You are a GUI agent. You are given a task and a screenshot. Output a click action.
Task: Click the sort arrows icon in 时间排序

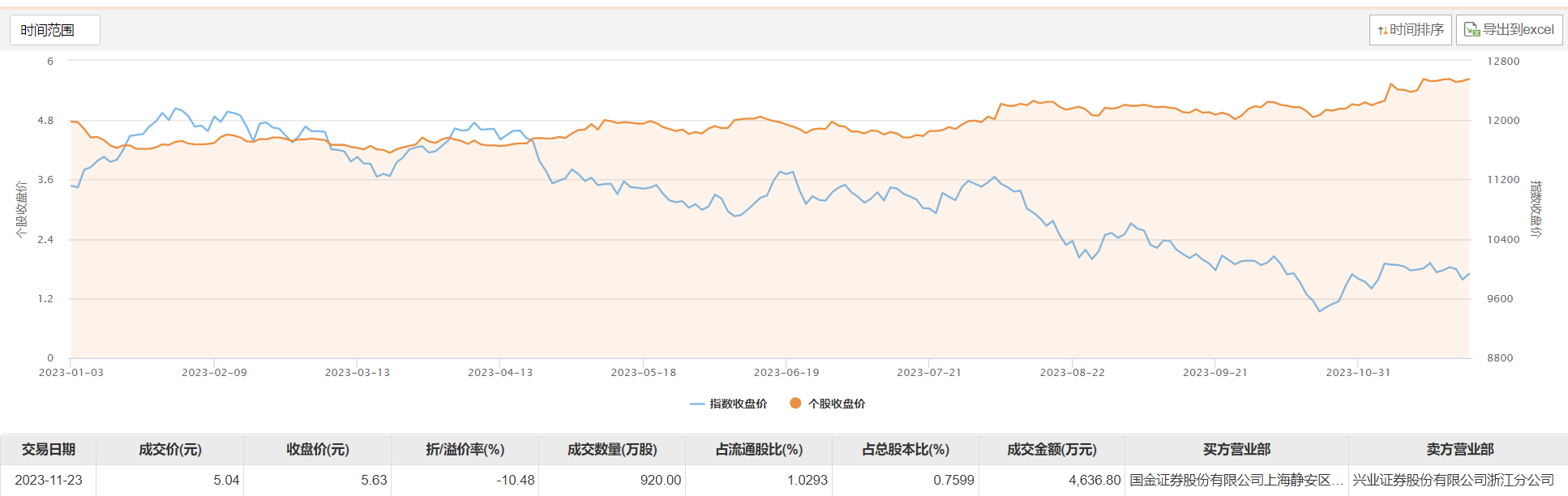coord(1382,31)
